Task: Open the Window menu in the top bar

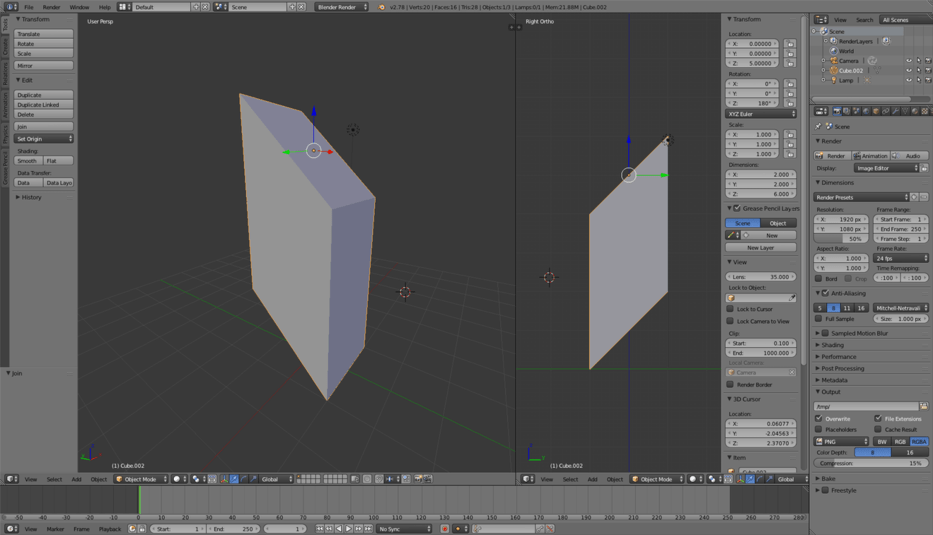Action: click(x=79, y=7)
